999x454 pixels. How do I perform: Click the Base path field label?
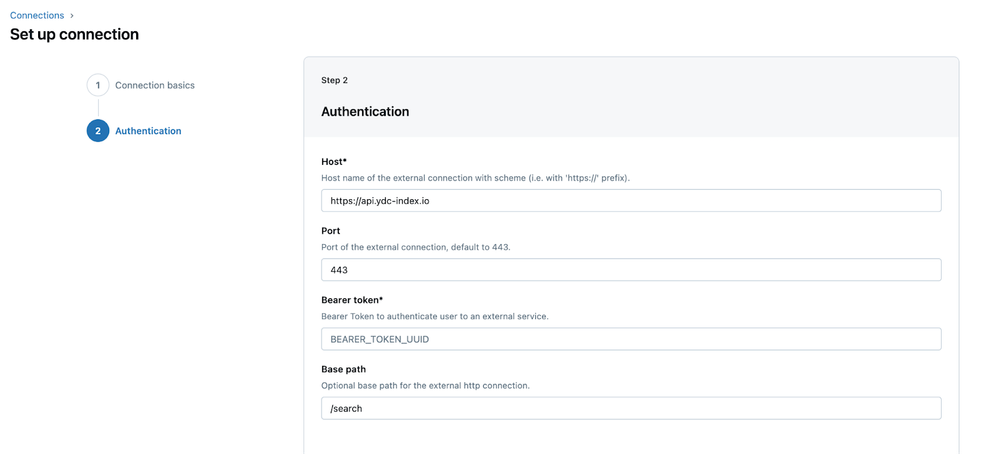click(x=343, y=369)
